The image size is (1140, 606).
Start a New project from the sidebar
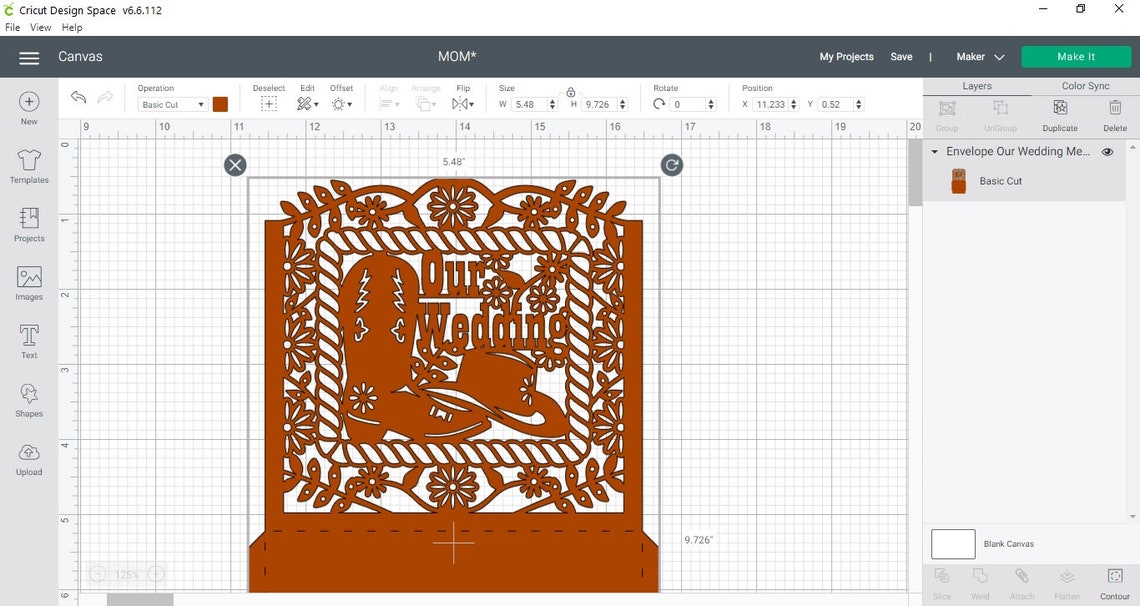tap(28, 107)
